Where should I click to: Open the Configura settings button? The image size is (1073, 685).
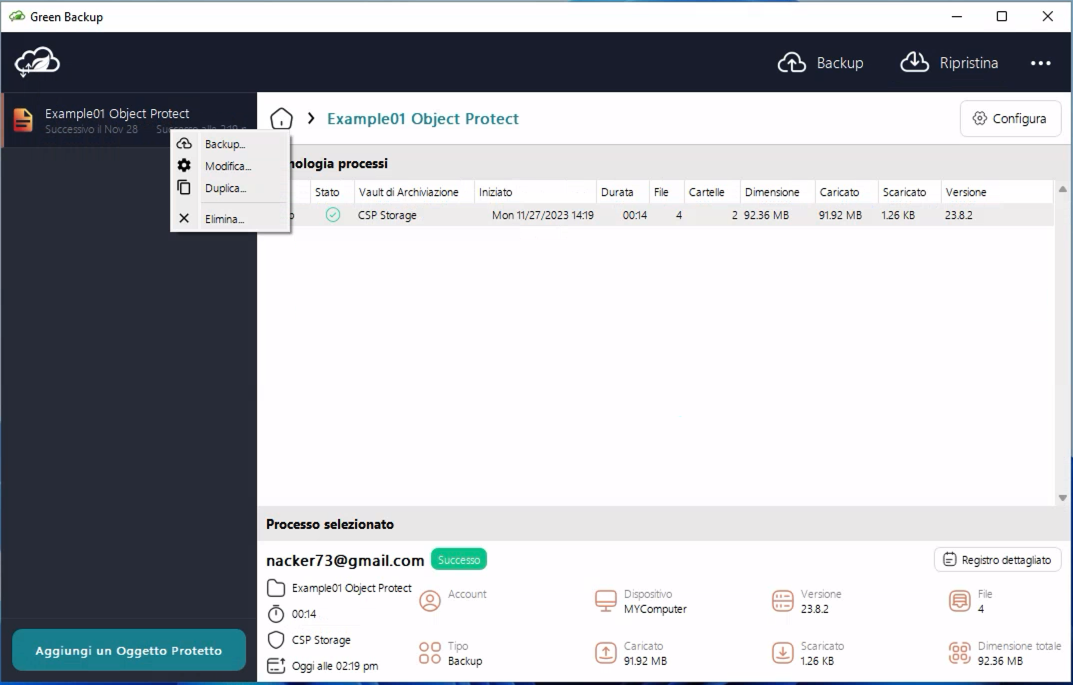1009,119
